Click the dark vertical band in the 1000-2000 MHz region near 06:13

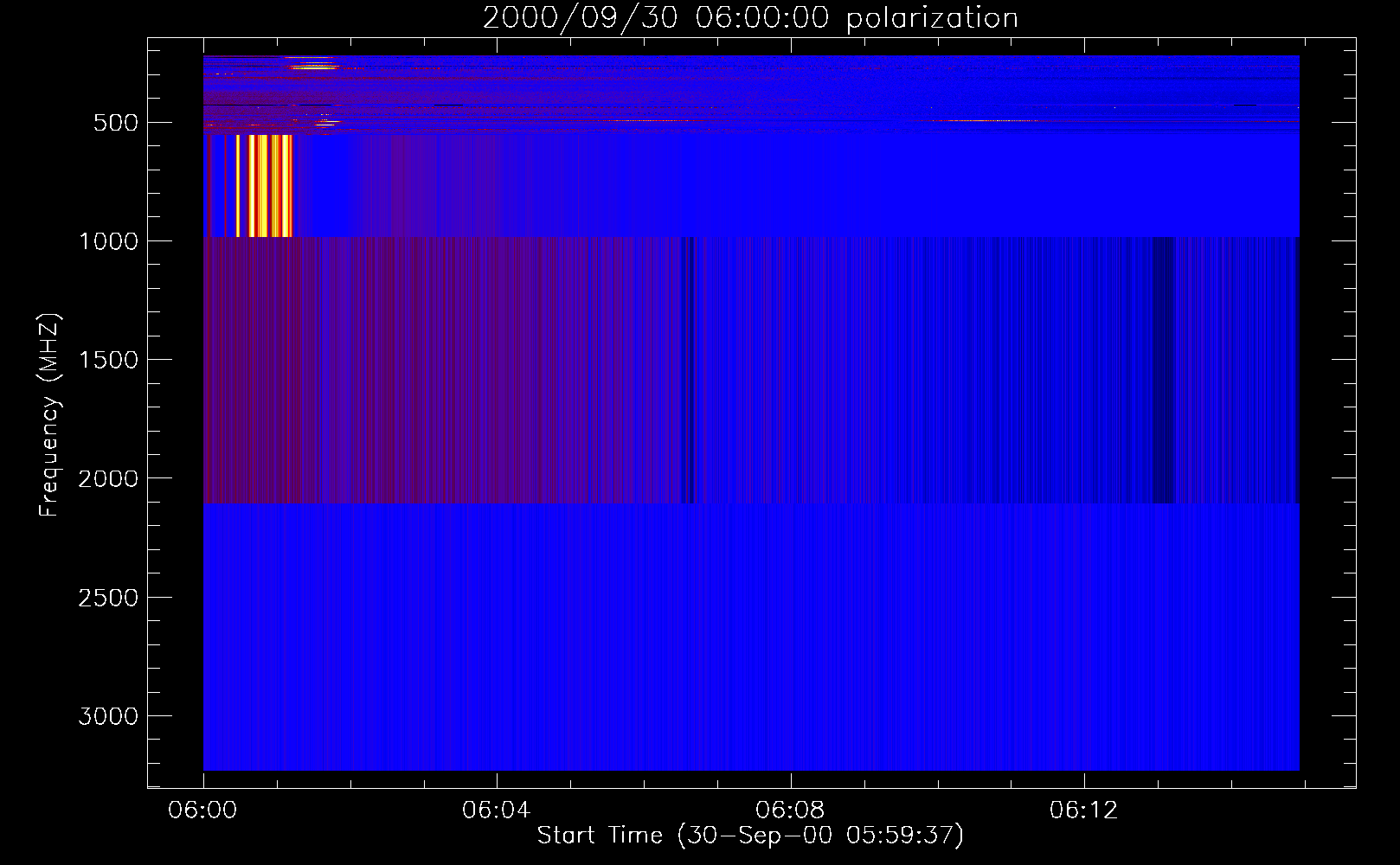[x=1164, y=369]
